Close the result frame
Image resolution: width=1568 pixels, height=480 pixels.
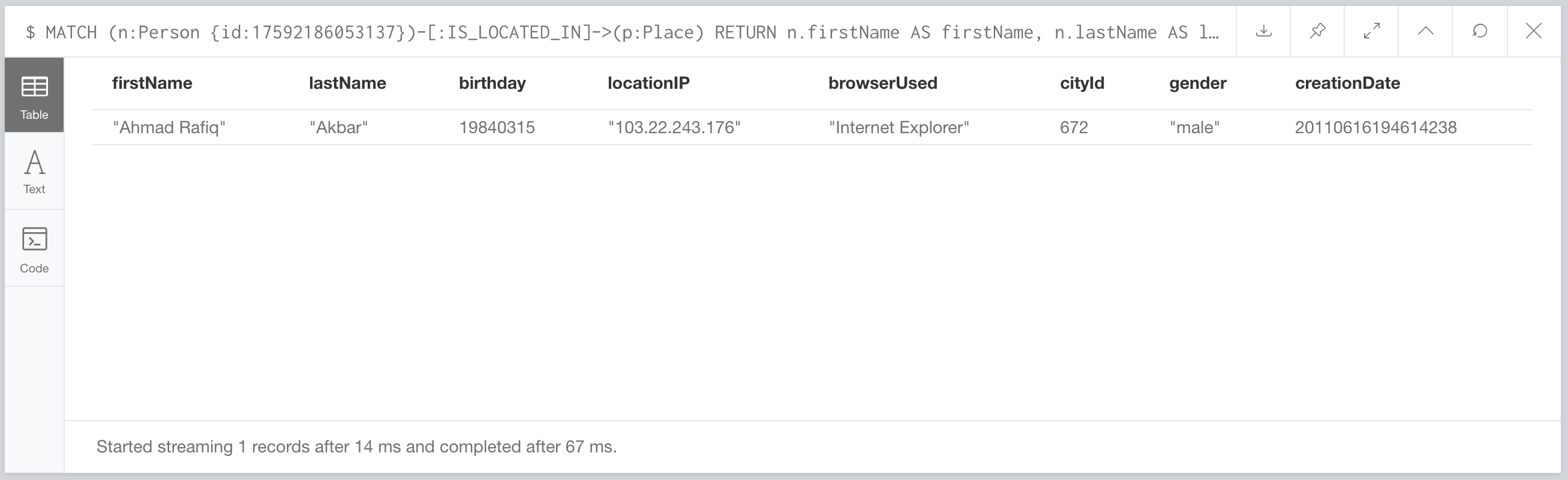tap(1533, 31)
